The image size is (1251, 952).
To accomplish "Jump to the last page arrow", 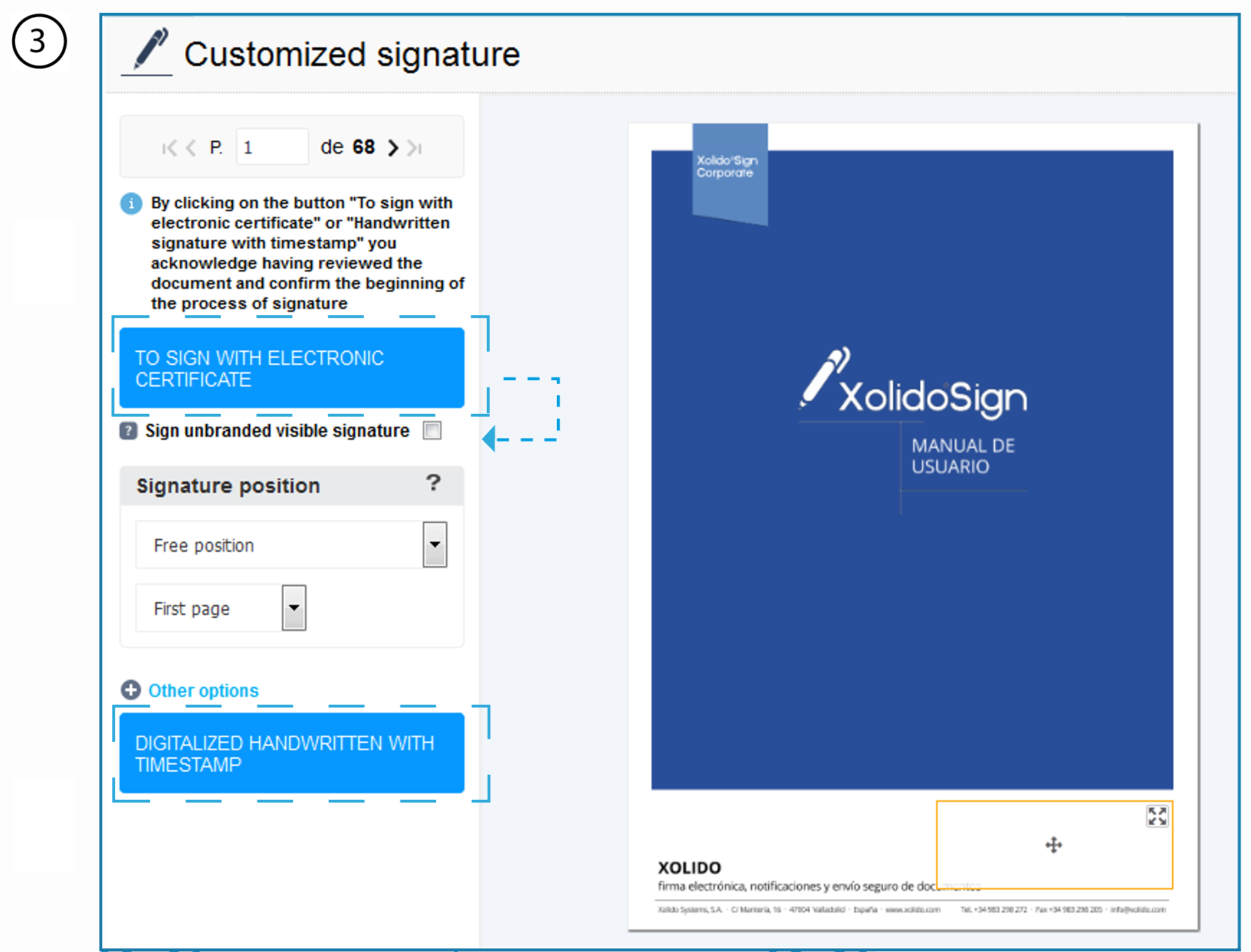I will tap(415, 148).
